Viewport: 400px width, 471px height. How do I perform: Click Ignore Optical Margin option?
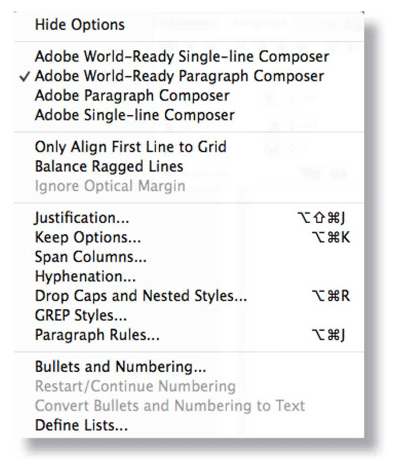coord(189,186)
